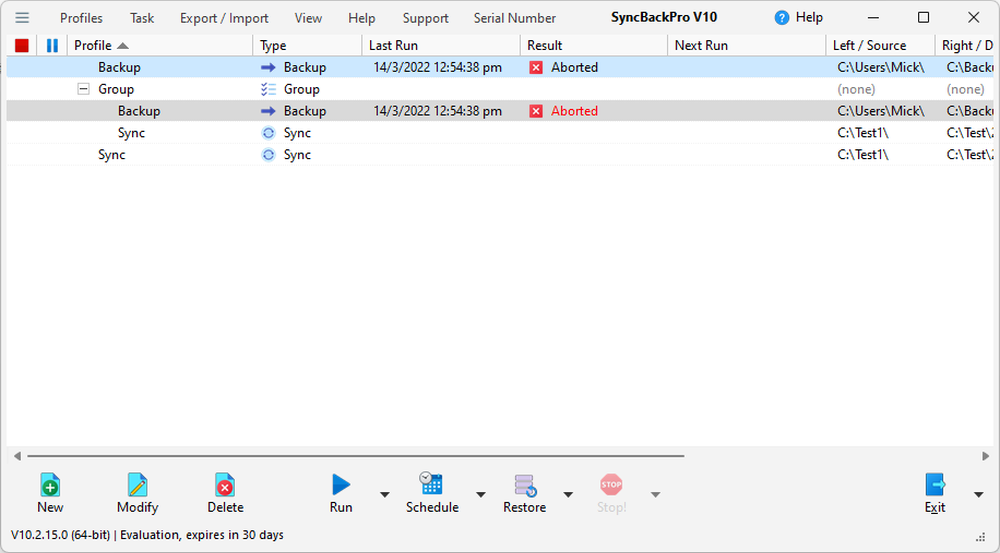Open the Export / Import menu

[224, 18]
